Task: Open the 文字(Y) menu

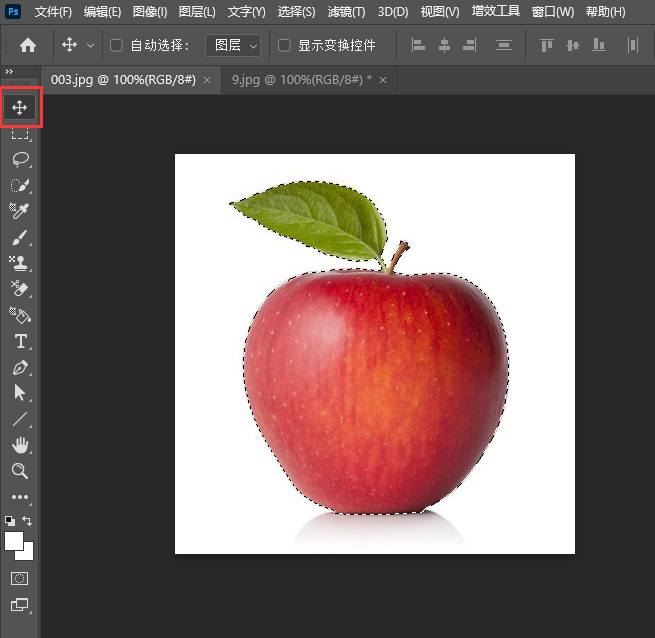Action: tap(246, 12)
